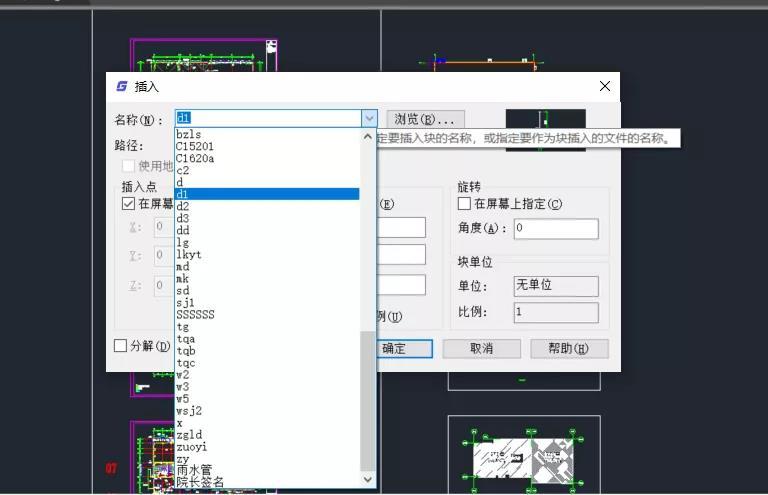Select the 'SSSSSS' block entry

tap(195, 314)
